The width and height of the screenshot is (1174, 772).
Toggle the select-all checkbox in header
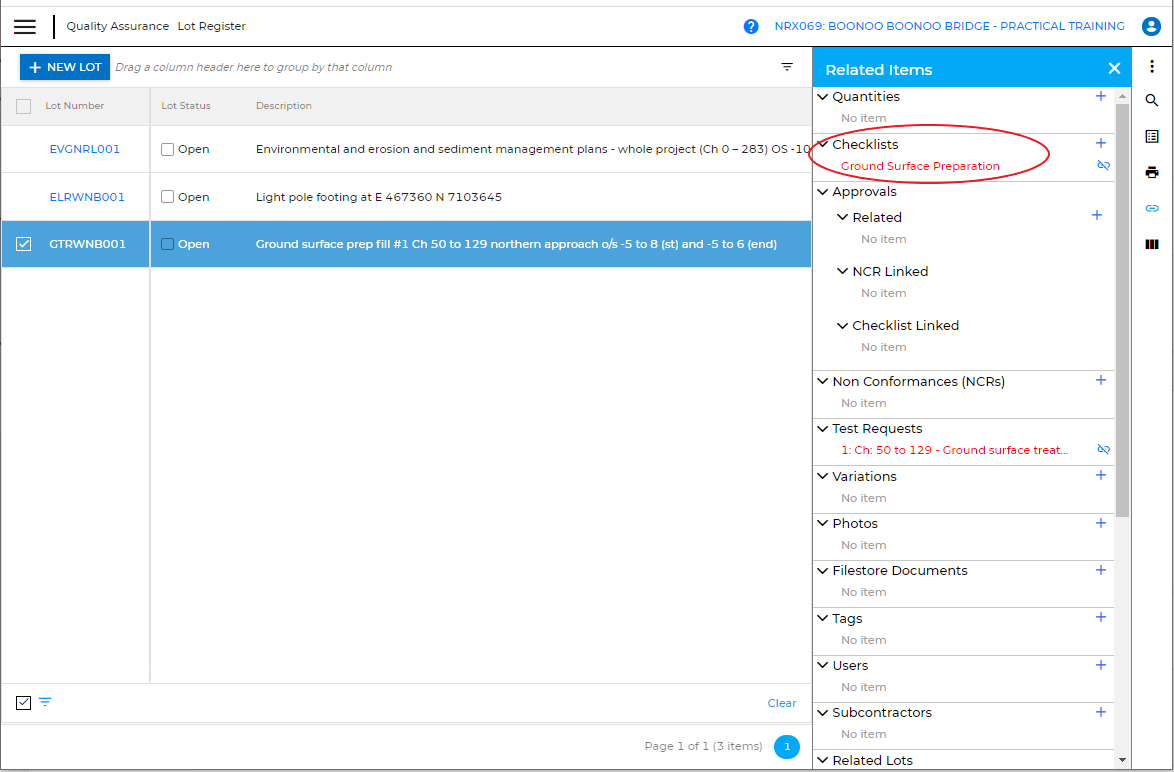coord(24,106)
